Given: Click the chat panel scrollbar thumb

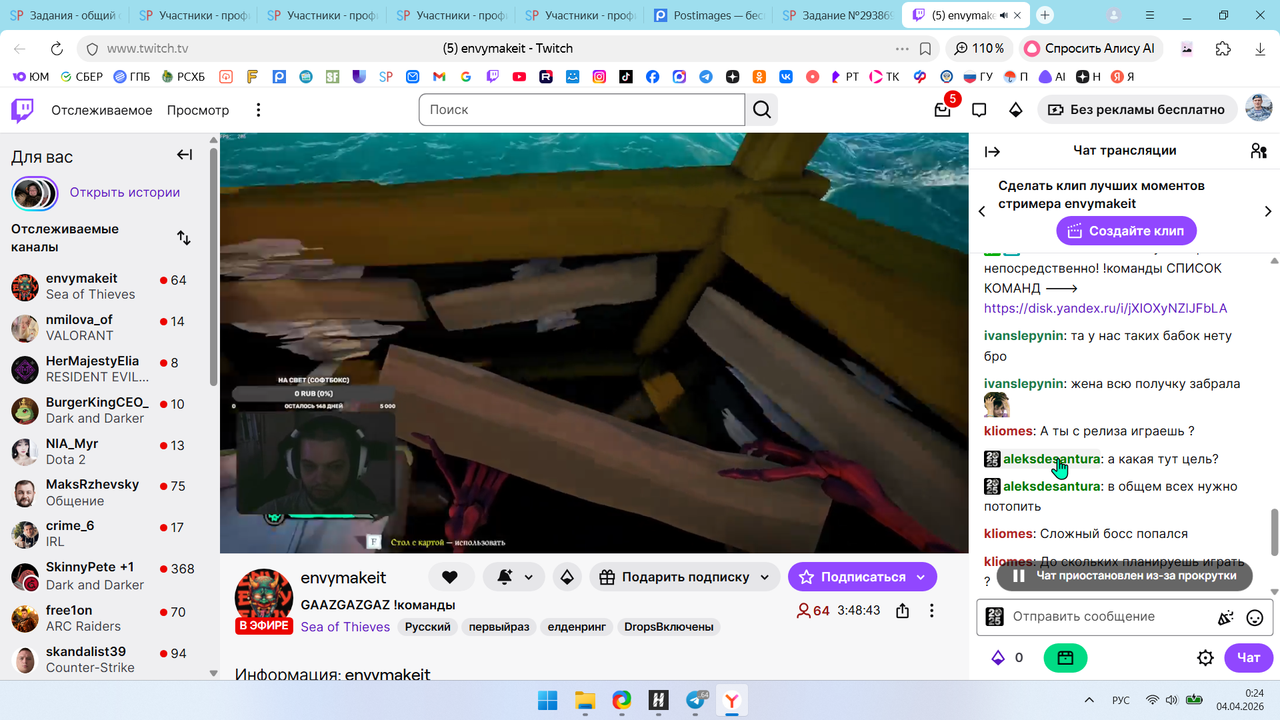Looking at the screenshot, I should tap(1274, 530).
